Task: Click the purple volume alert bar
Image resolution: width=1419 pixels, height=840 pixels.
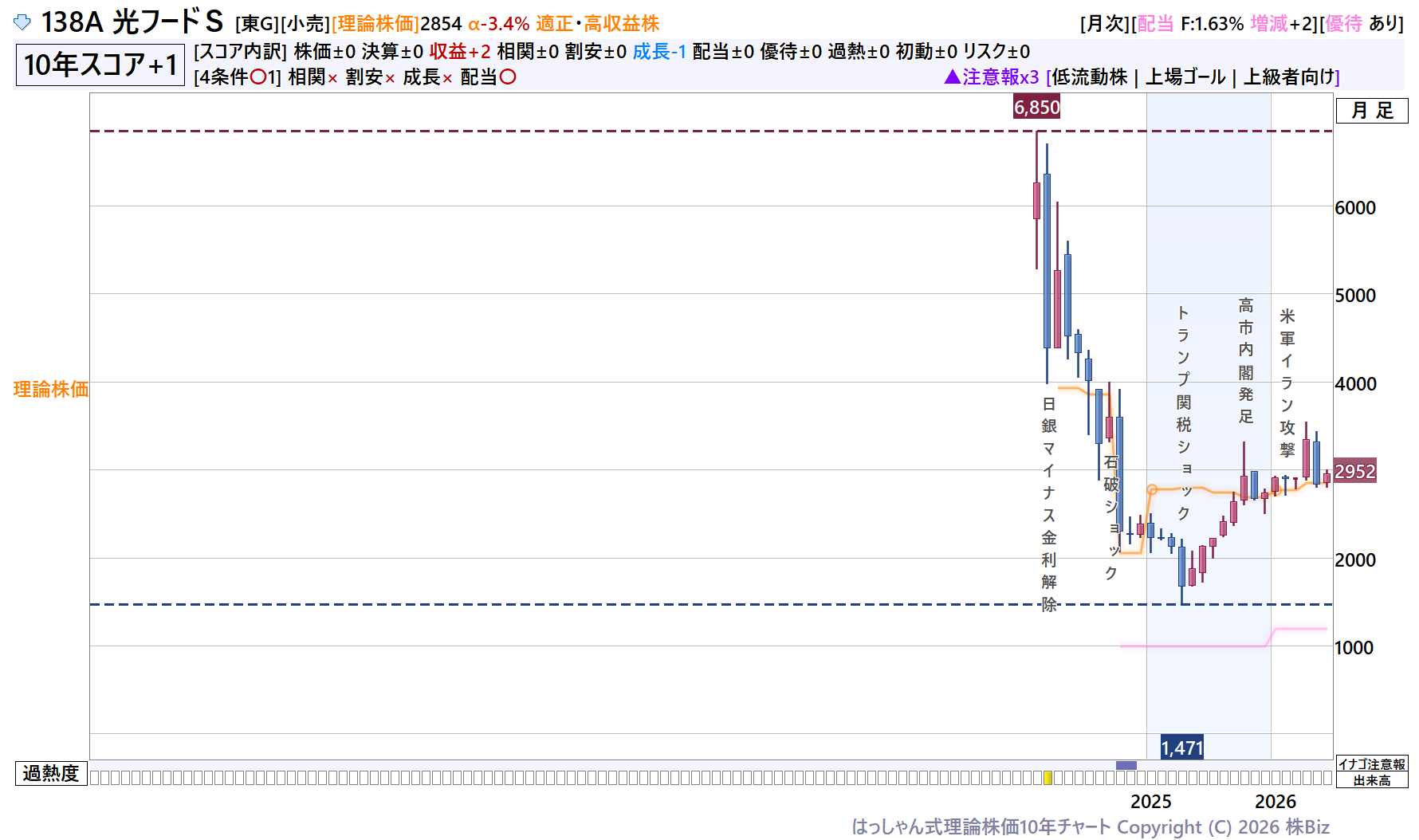Action: pyautogui.click(x=1126, y=765)
